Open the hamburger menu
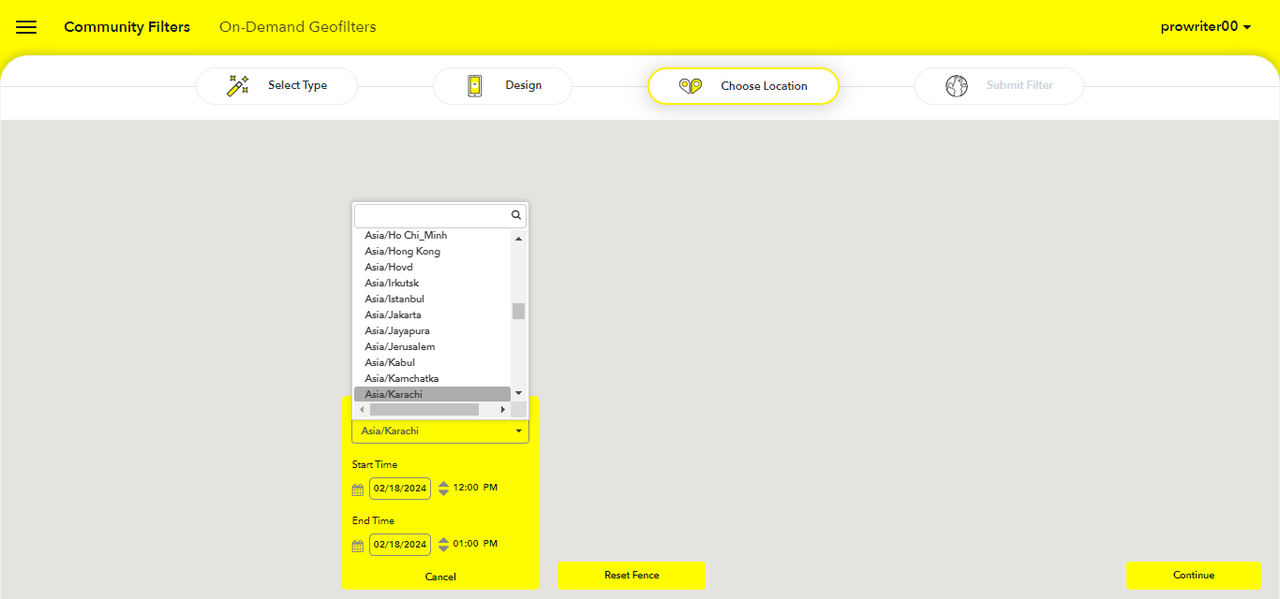 pos(26,27)
